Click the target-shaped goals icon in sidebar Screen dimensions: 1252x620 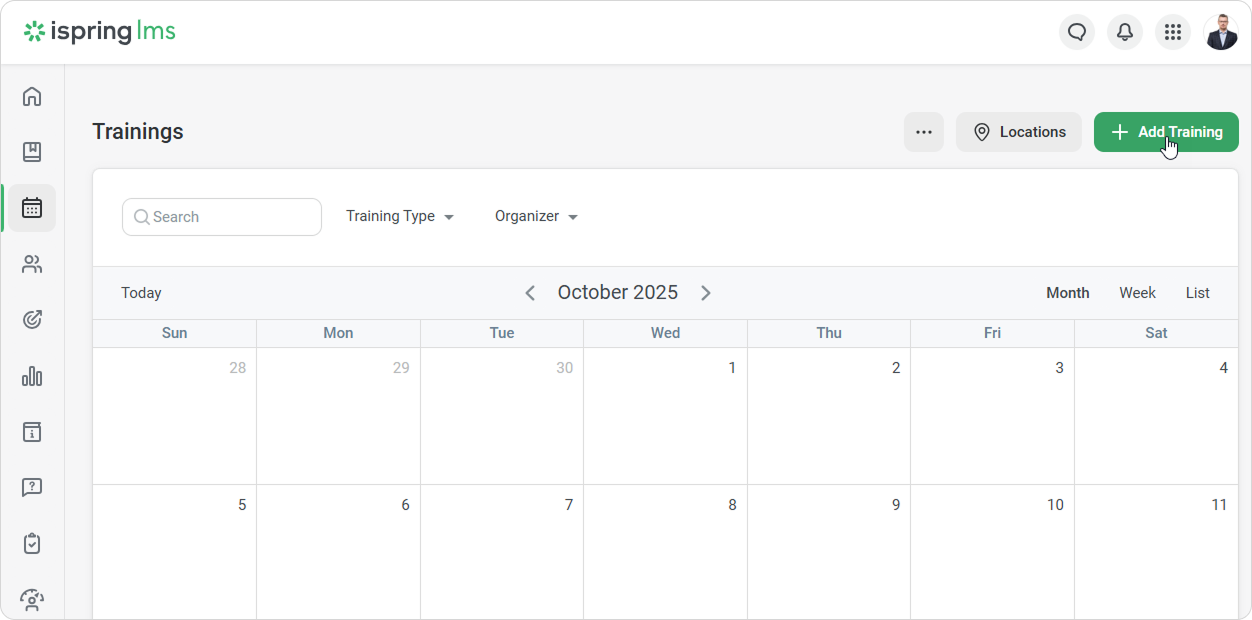(32, 320)
